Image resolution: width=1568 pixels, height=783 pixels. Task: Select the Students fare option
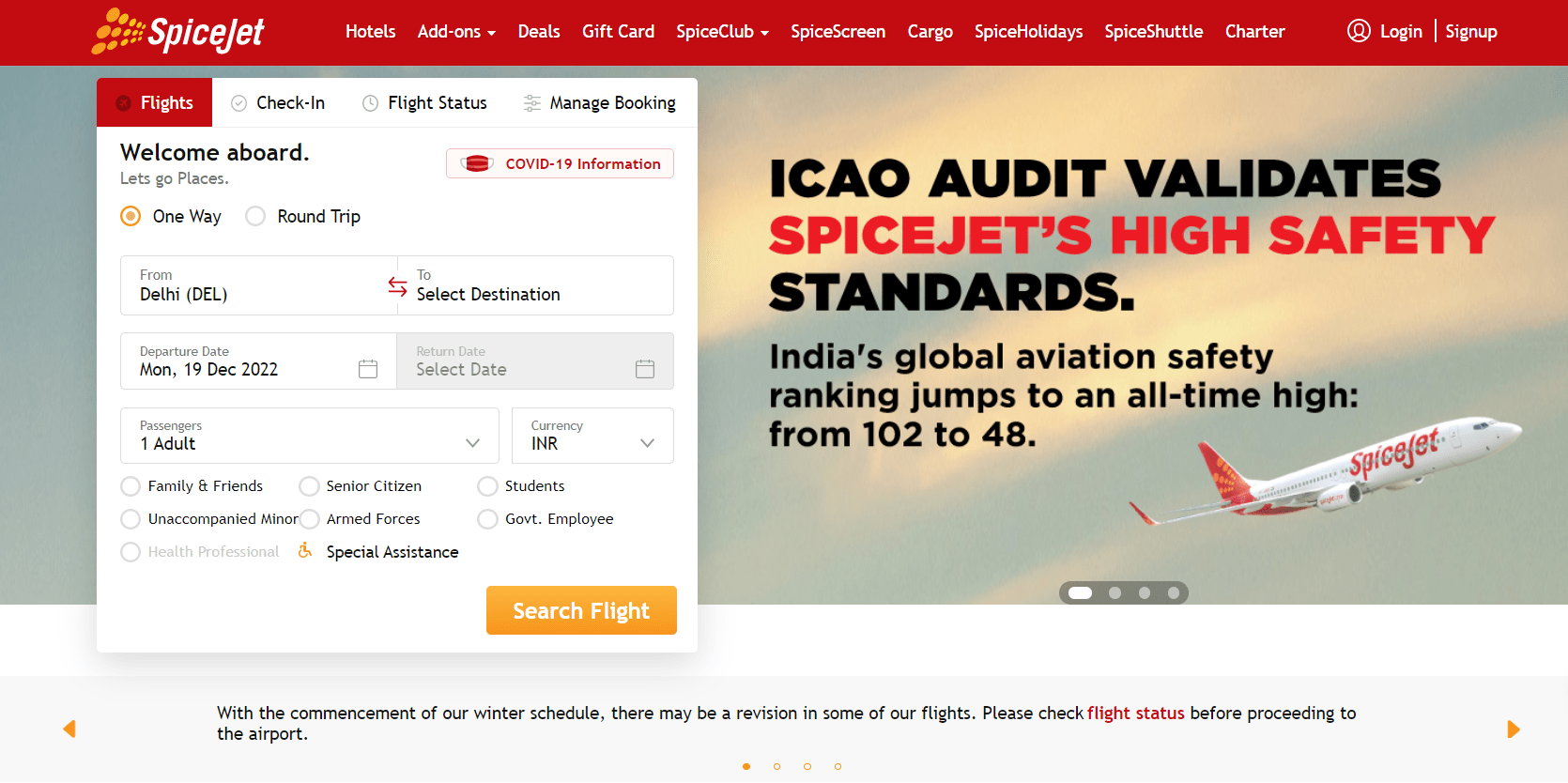521,486
